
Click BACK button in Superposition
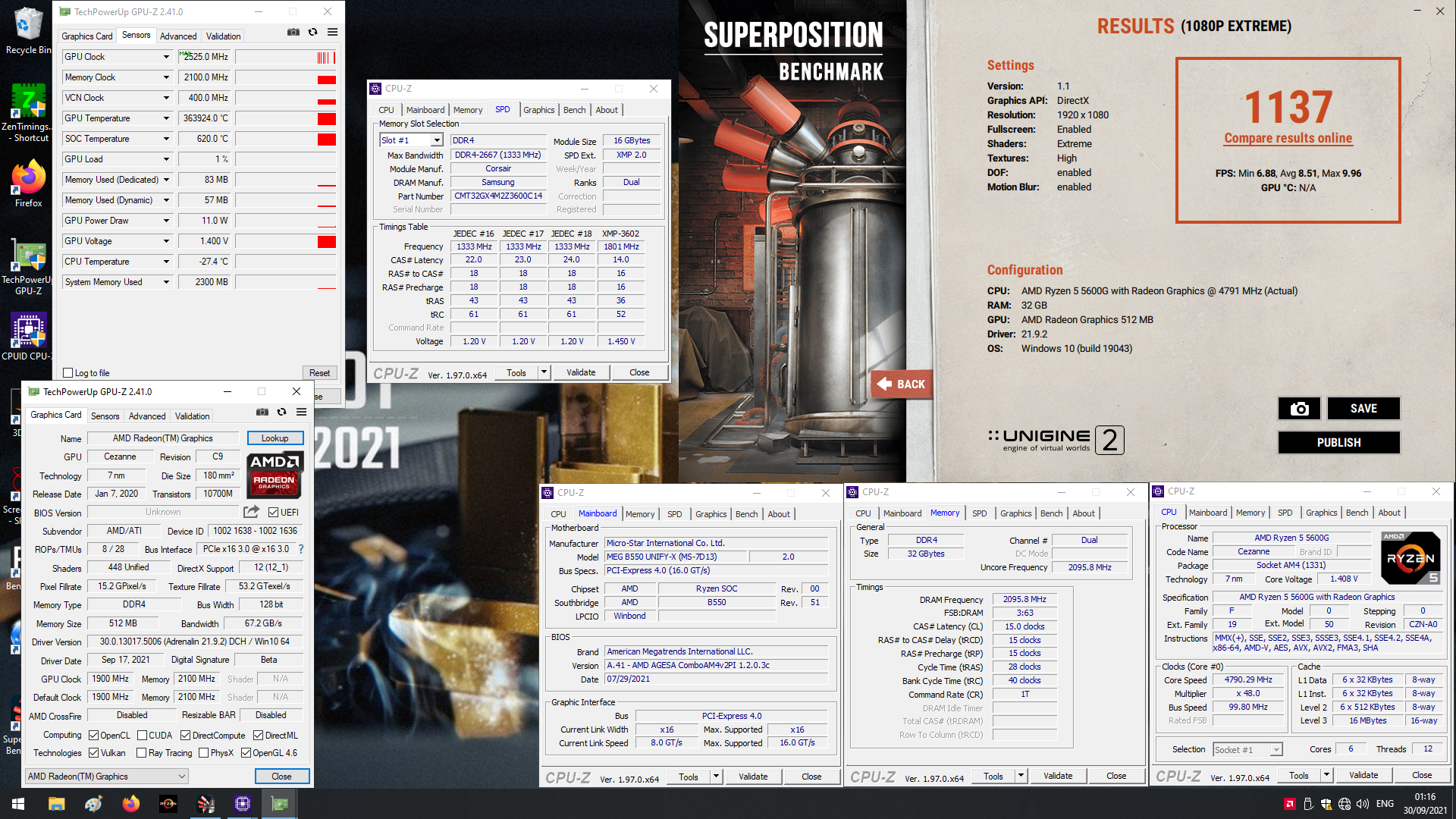click(901, 384)
